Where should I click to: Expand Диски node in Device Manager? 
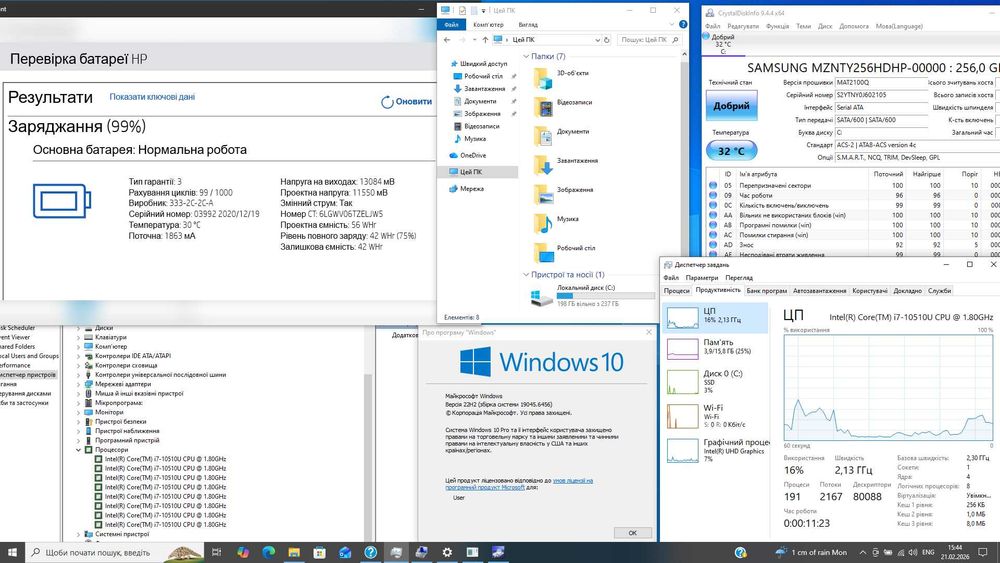[x=79, y=328]
